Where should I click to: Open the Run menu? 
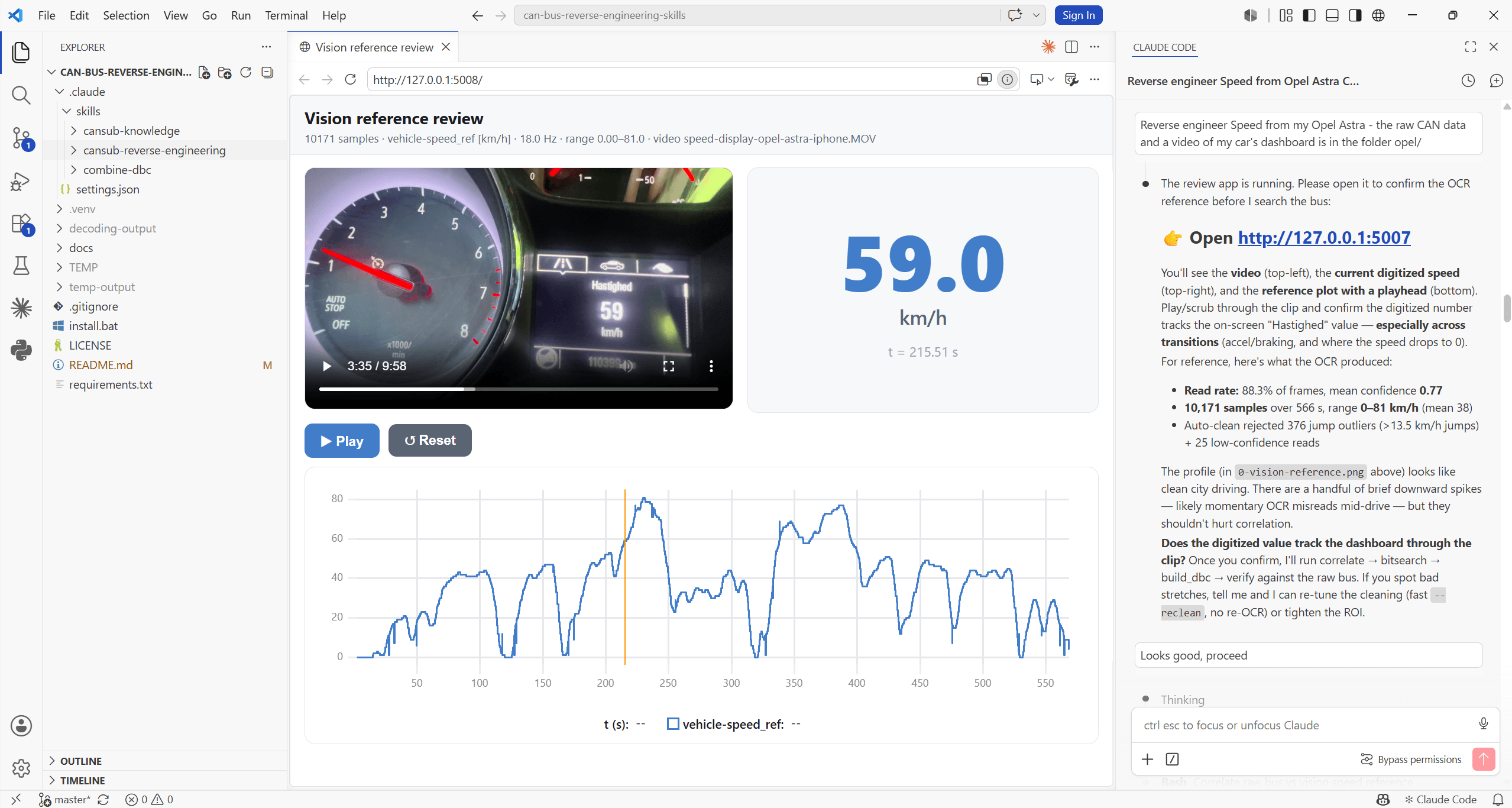point(241,15)
